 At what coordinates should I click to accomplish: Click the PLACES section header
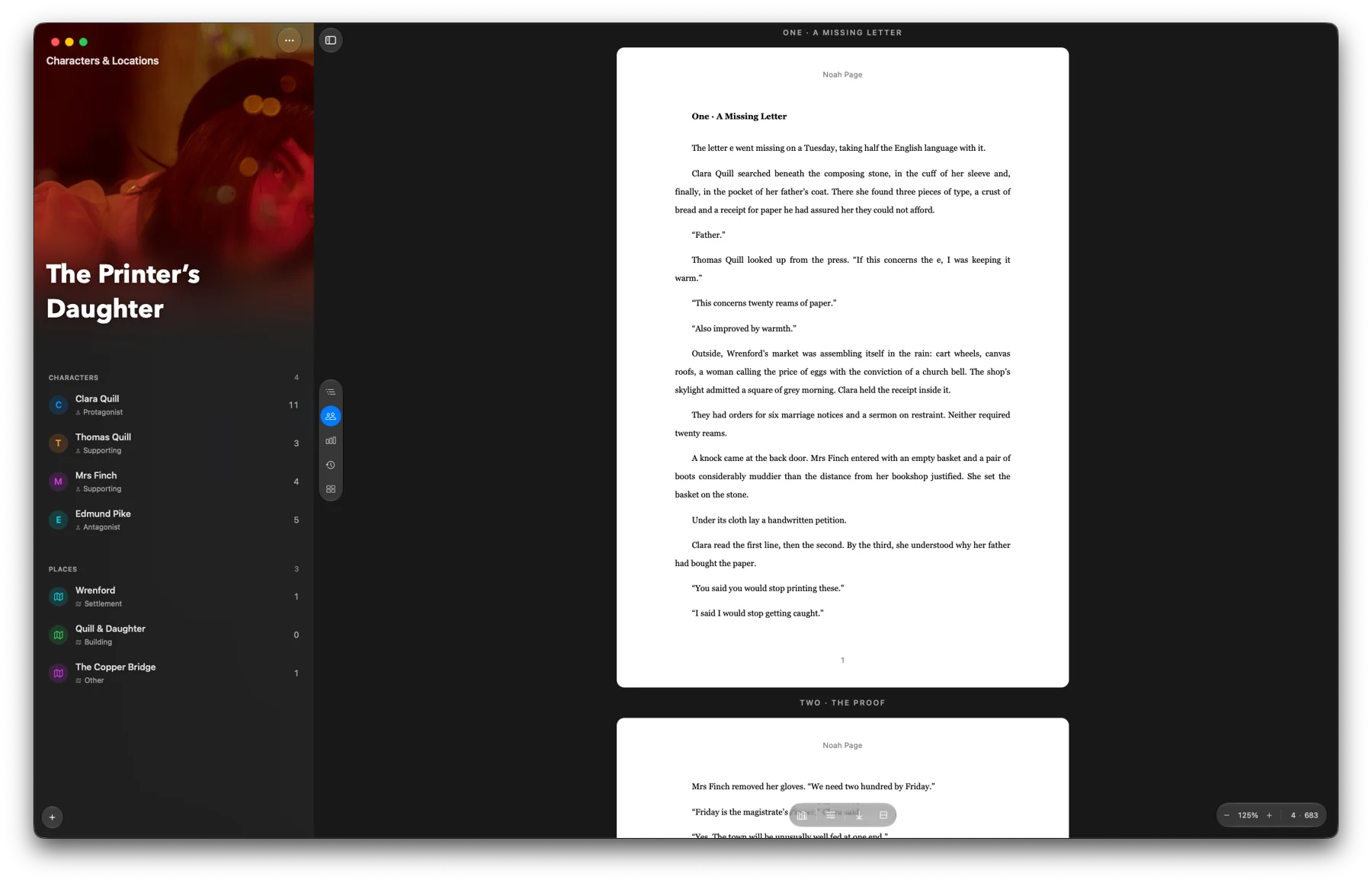click(63, 569)
